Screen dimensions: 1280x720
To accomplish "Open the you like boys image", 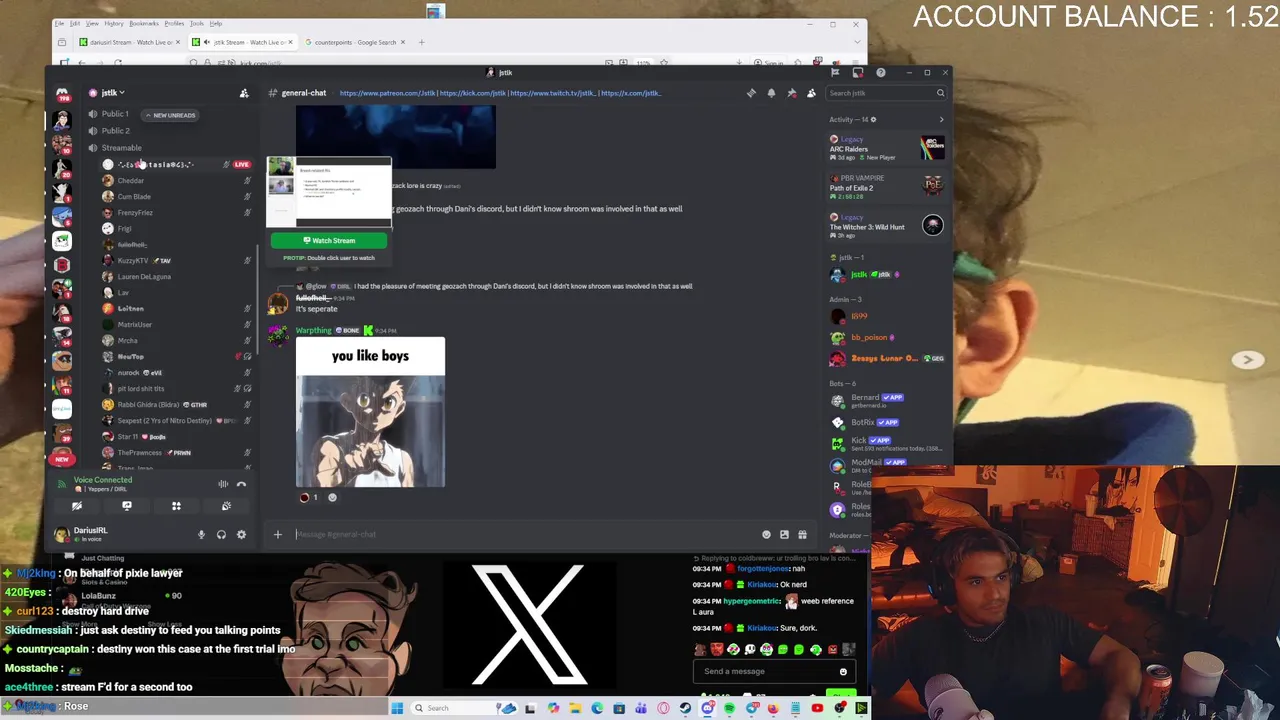I will (370, 412).
